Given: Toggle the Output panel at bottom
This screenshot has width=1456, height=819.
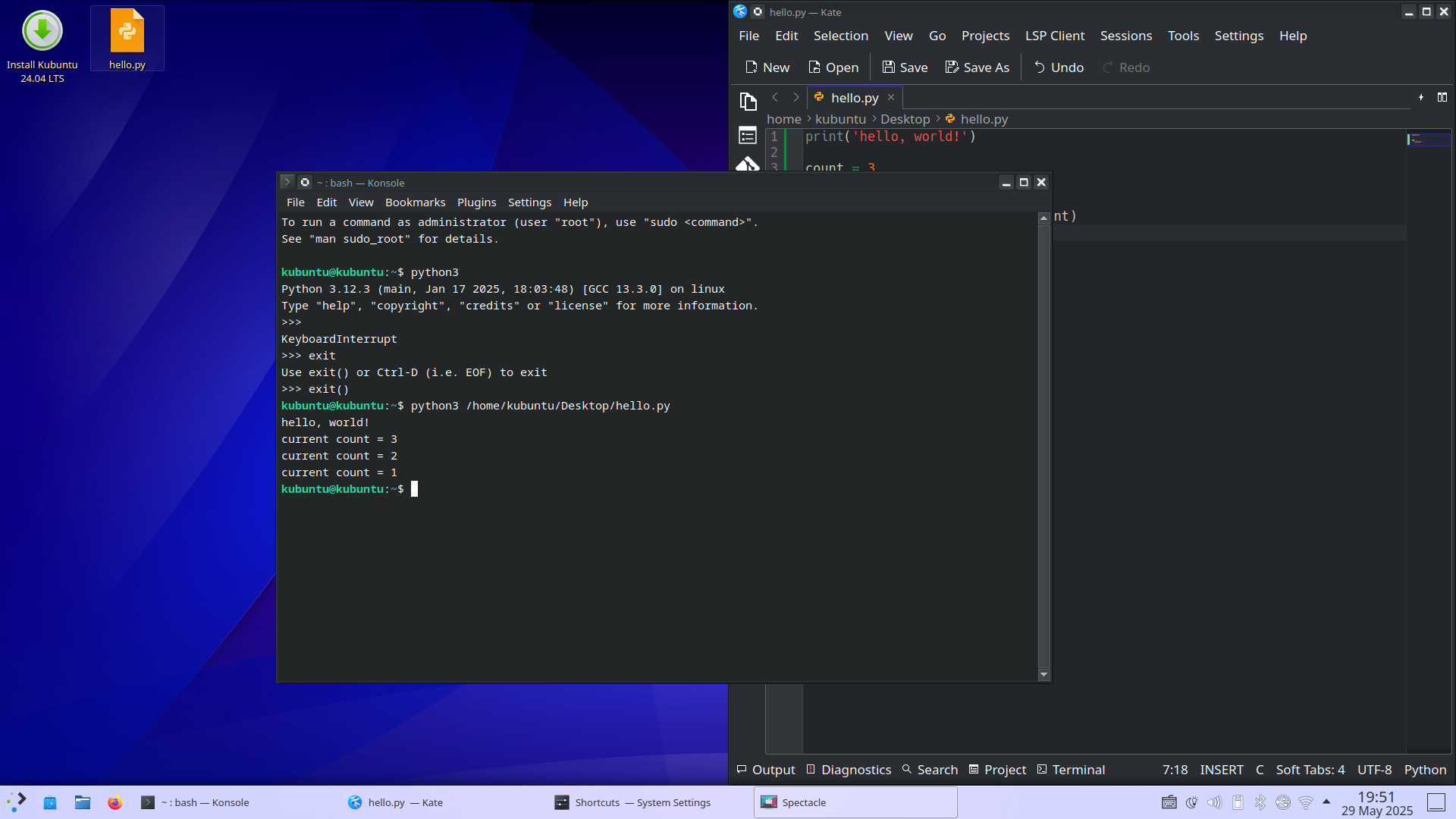Looking at the screenshot, I should [766, 770].
